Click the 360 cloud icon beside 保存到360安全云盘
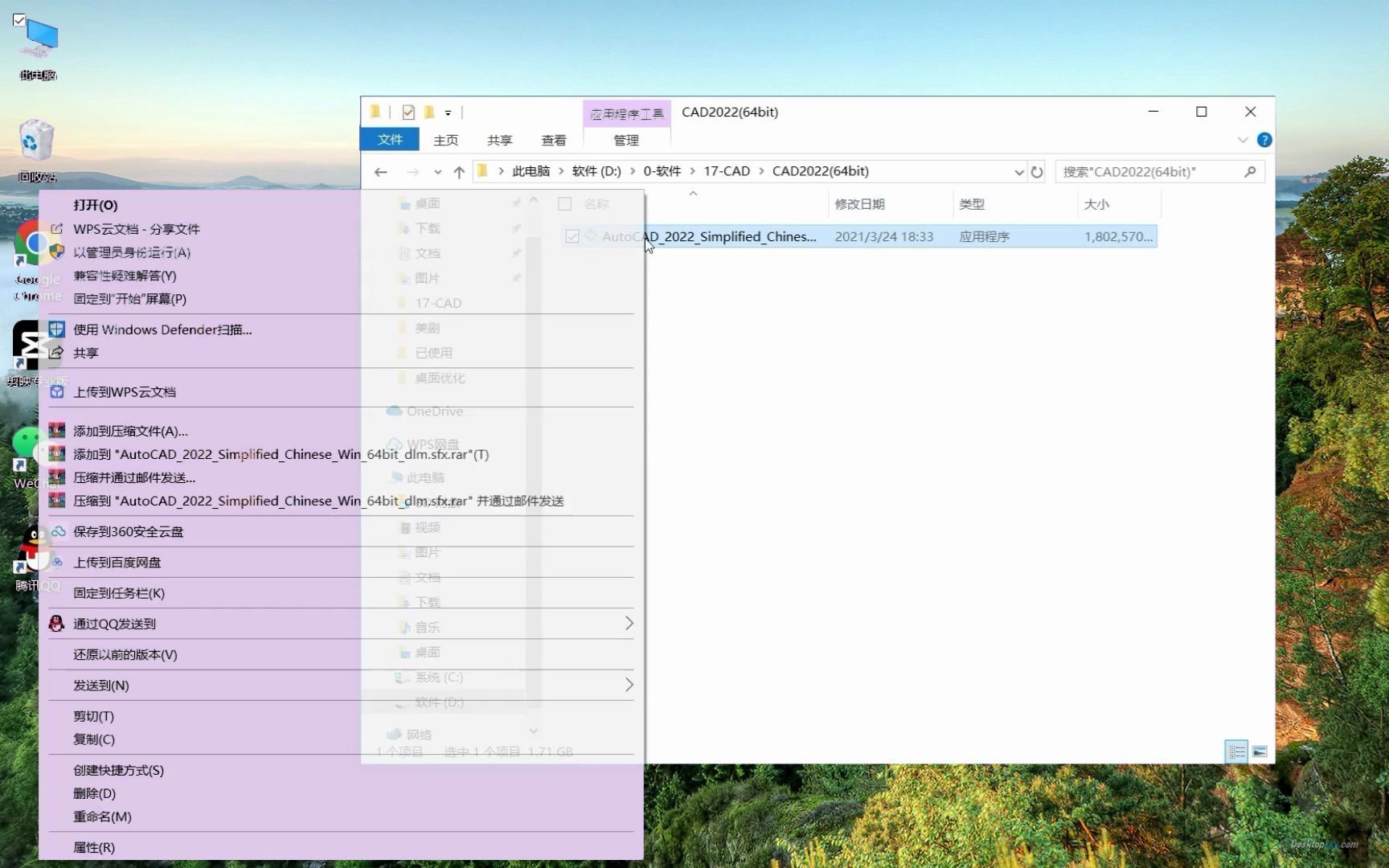Image resolution: width=1389 pixels, height=868 pixels. coord(58,531)
